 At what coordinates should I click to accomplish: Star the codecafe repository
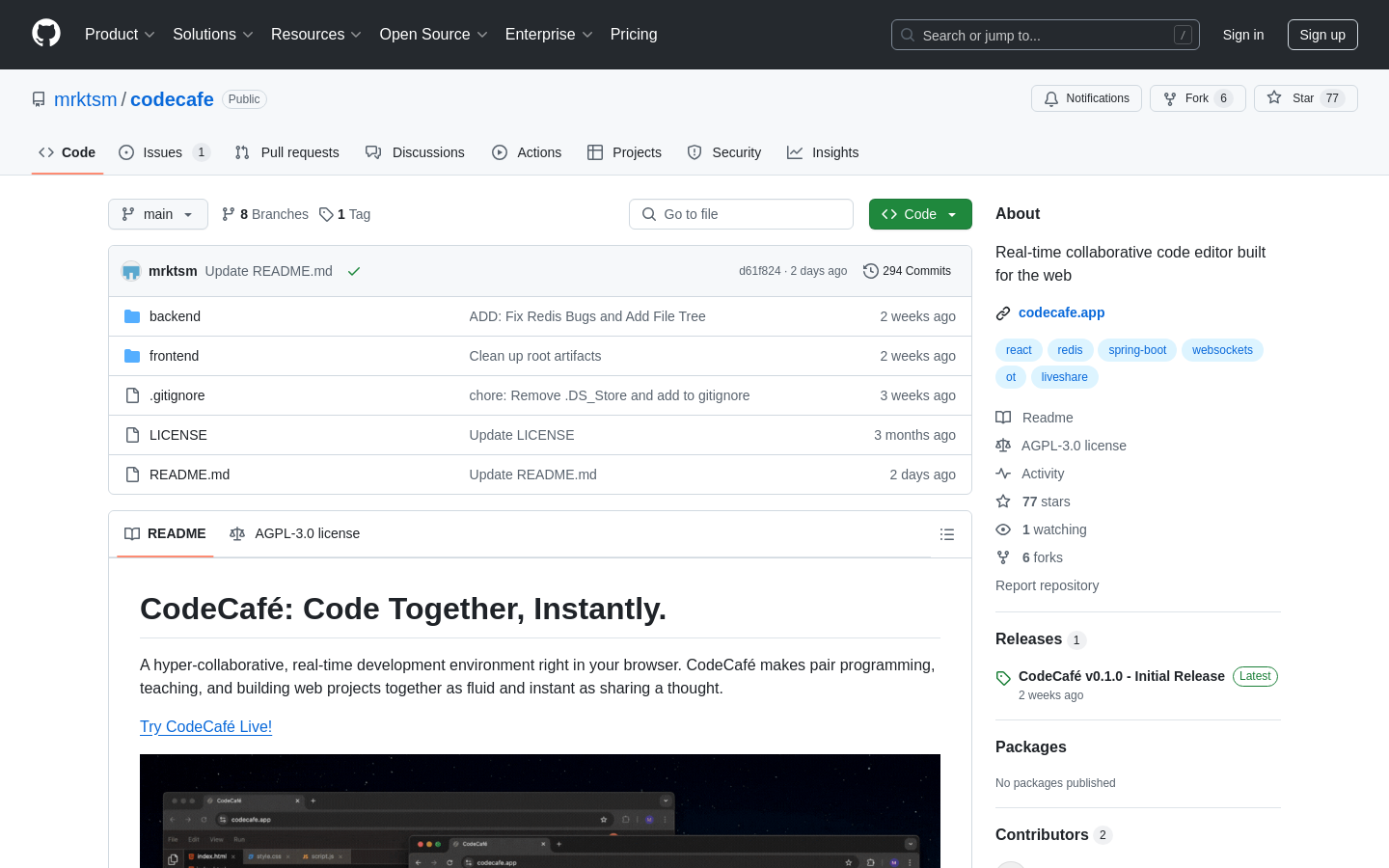[x=1305, y=98]
